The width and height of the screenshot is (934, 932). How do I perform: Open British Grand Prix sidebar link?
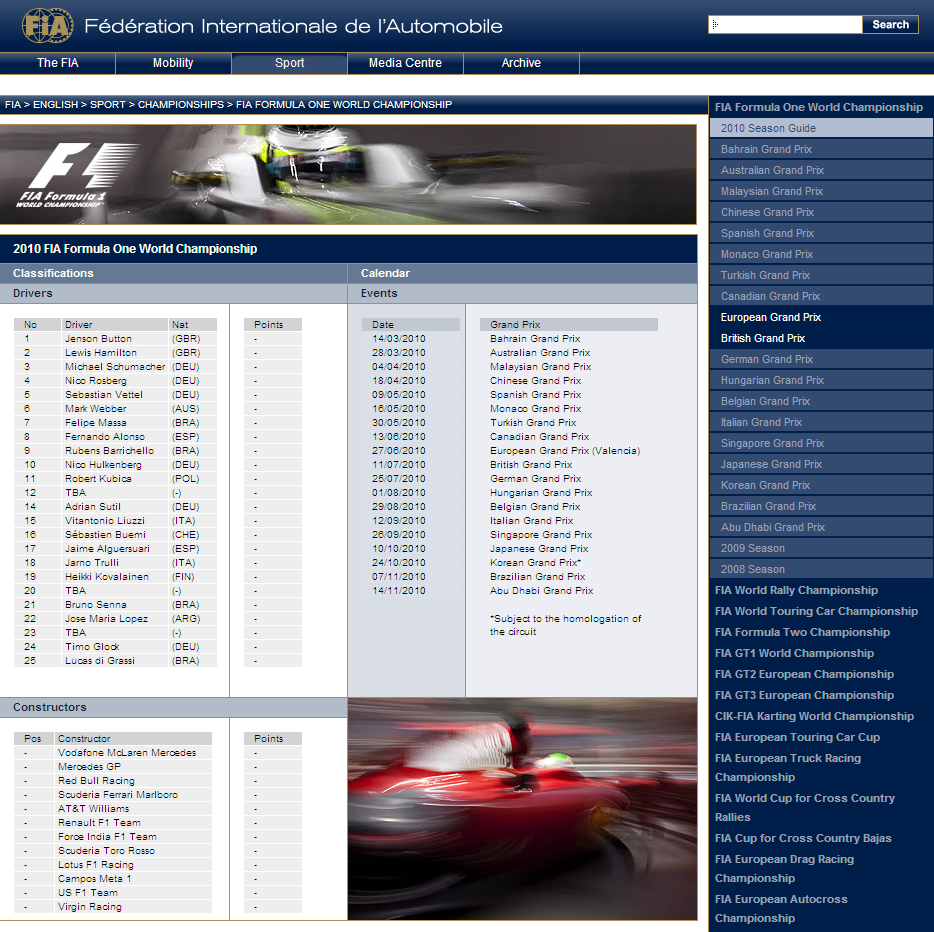click(x=821, y=338)
